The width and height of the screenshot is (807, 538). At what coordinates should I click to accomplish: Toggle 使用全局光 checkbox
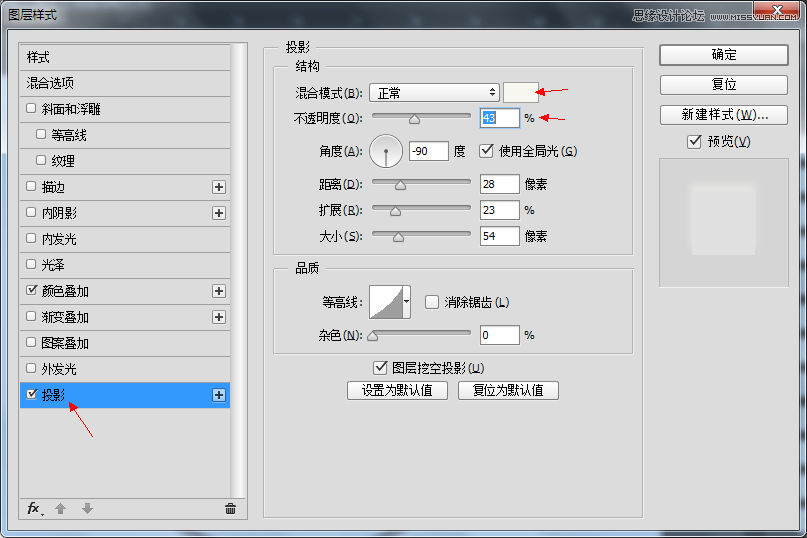point(486,151)
